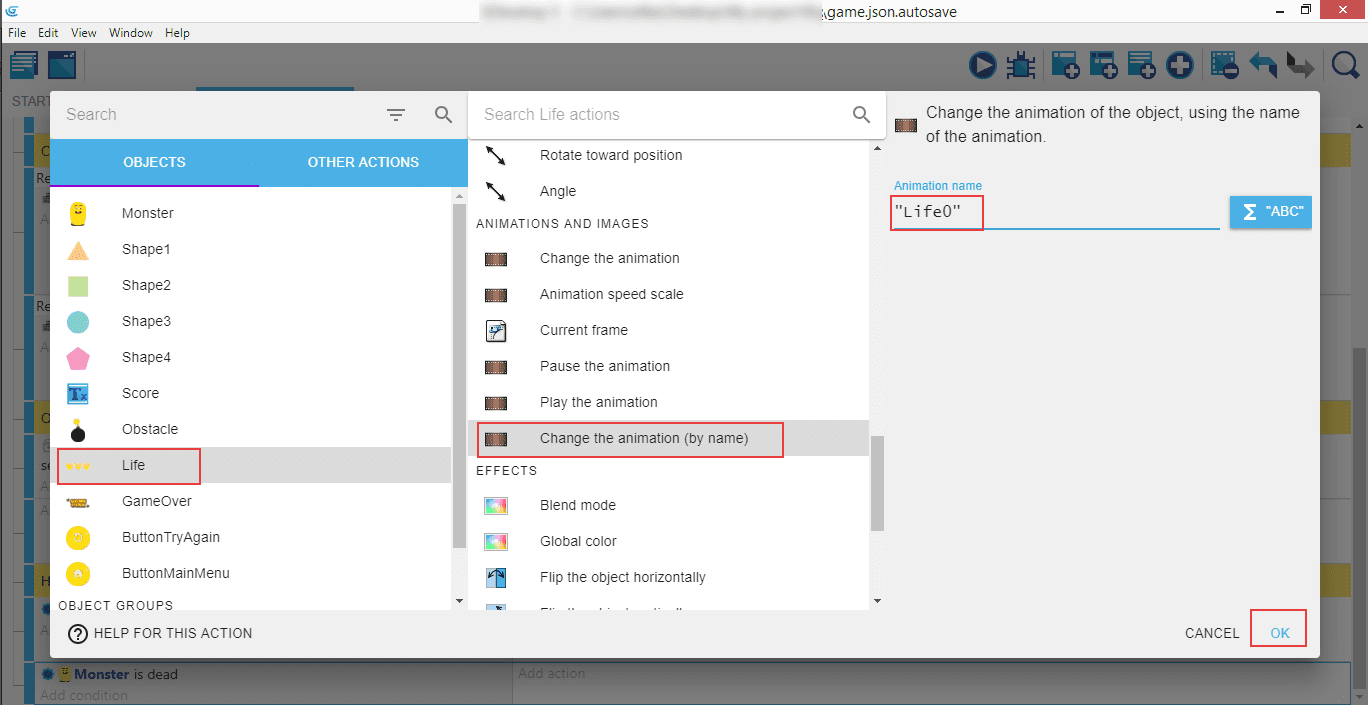Click the events search magnifier icon
The image size is (1368, 705).
click(x=1345, y=66)
